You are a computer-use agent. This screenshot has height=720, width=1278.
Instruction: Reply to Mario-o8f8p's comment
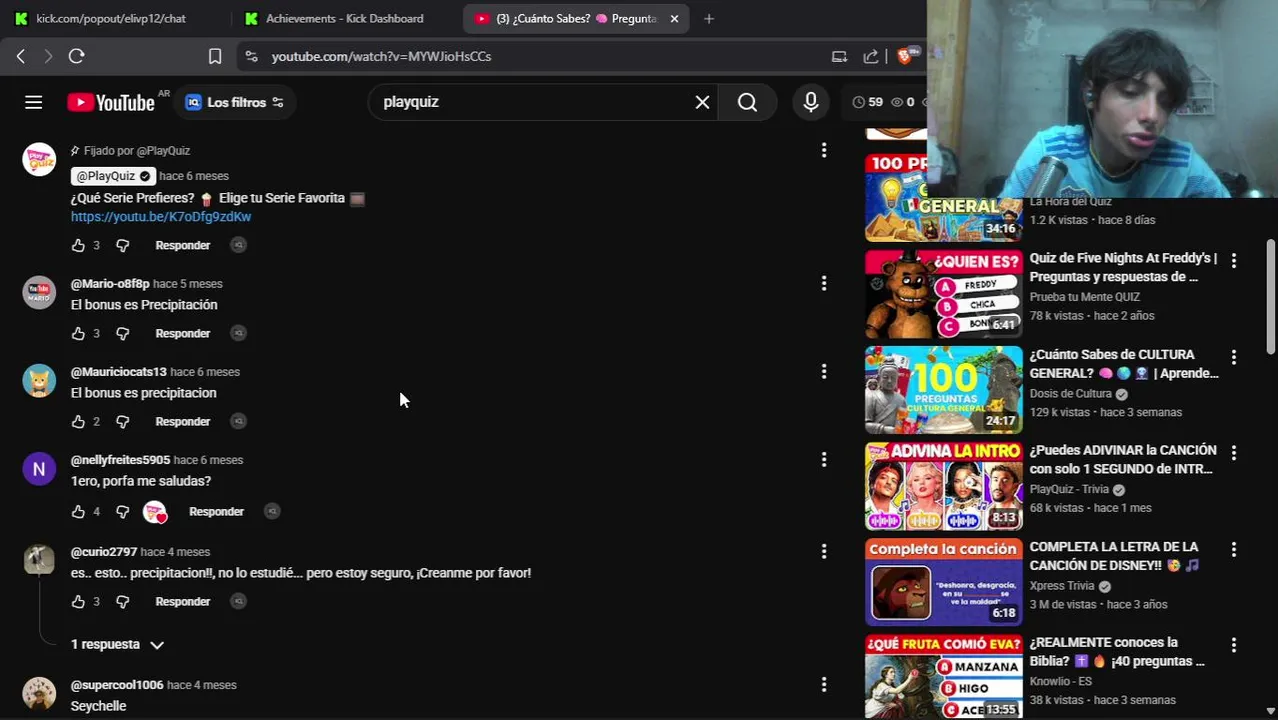183,333
